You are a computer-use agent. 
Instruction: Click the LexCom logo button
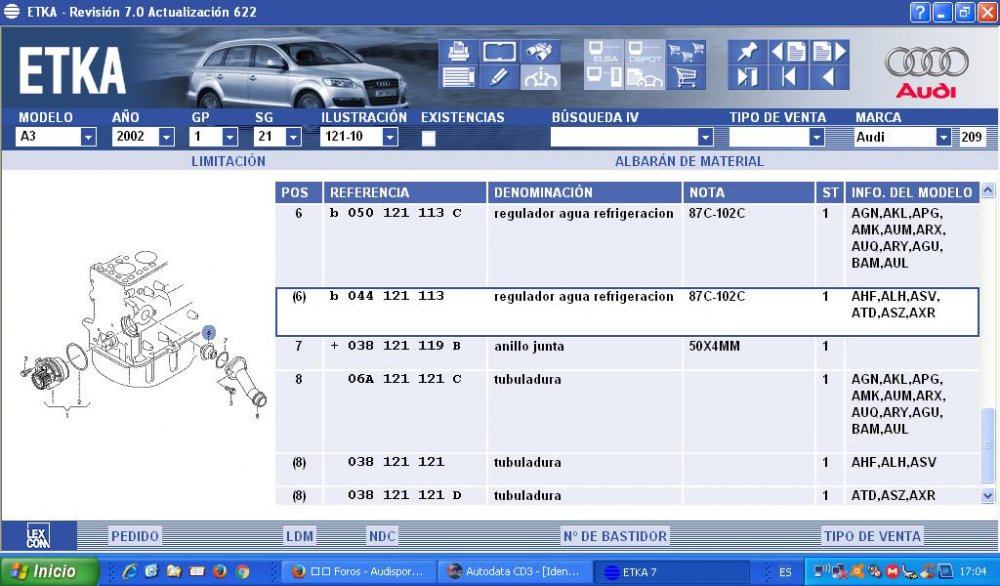(x=38, y=536)
